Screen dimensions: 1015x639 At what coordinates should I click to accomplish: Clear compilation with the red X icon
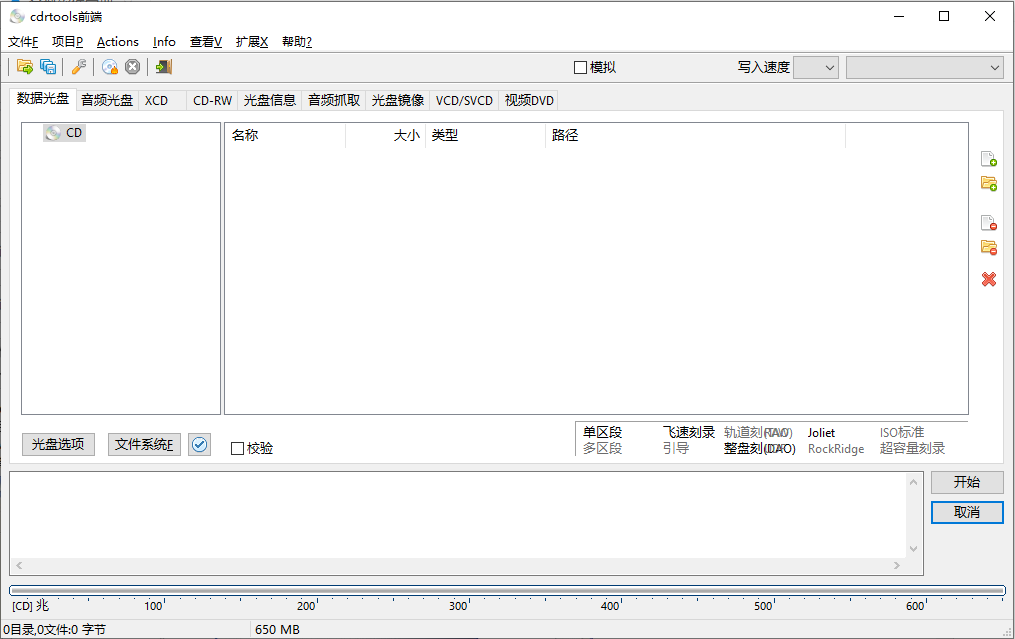(x=988, y=279)
